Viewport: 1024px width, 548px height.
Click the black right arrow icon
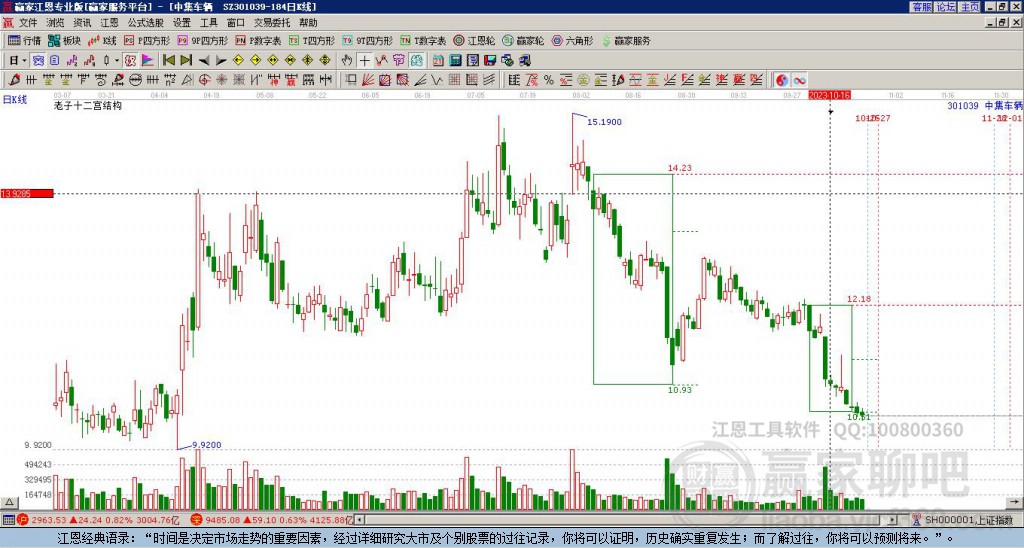pos(221,61)
